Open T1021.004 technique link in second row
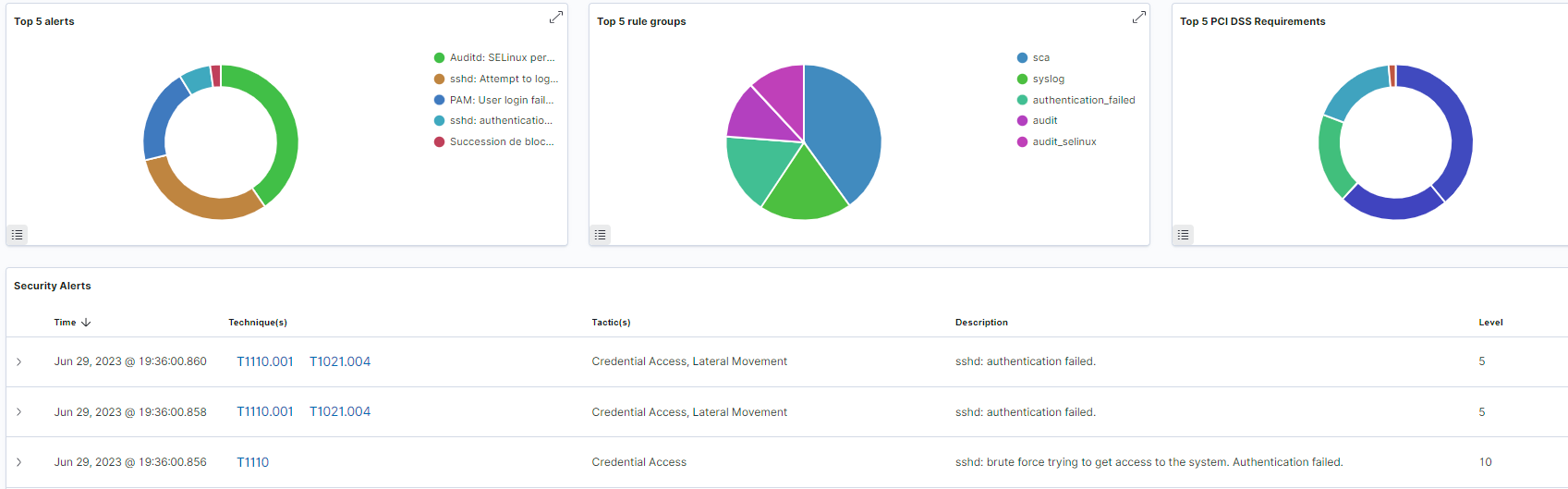 coord(339,412)
